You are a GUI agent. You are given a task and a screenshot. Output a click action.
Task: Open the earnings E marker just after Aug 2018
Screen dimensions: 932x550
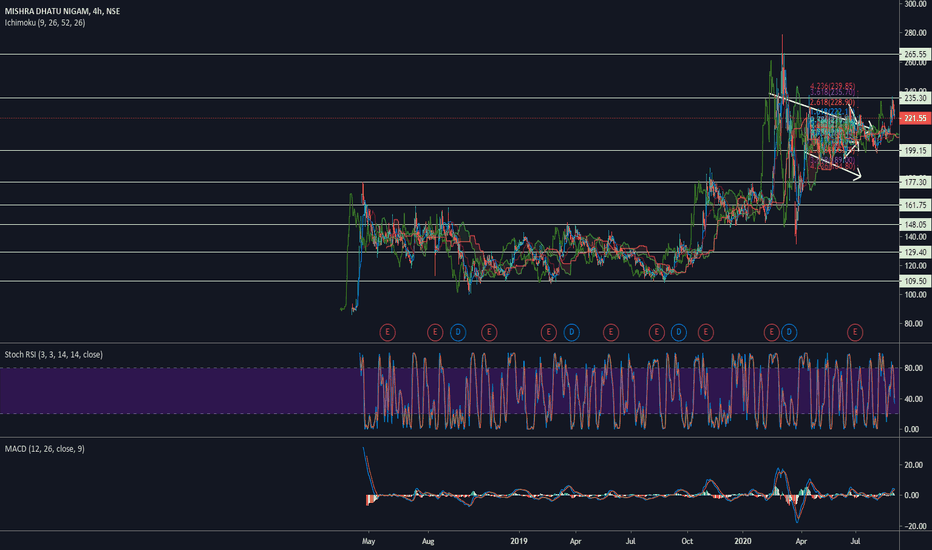[435, 332]
